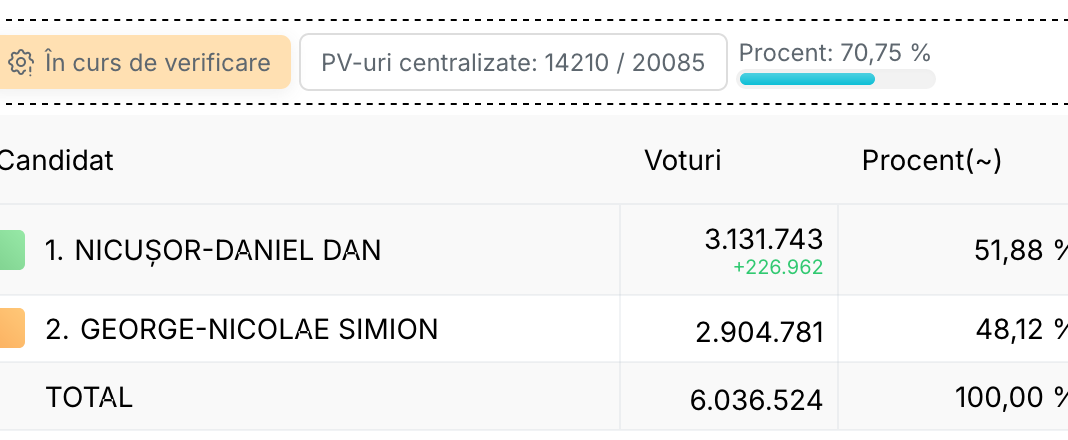Click the Voturi column header

(682, 161)
